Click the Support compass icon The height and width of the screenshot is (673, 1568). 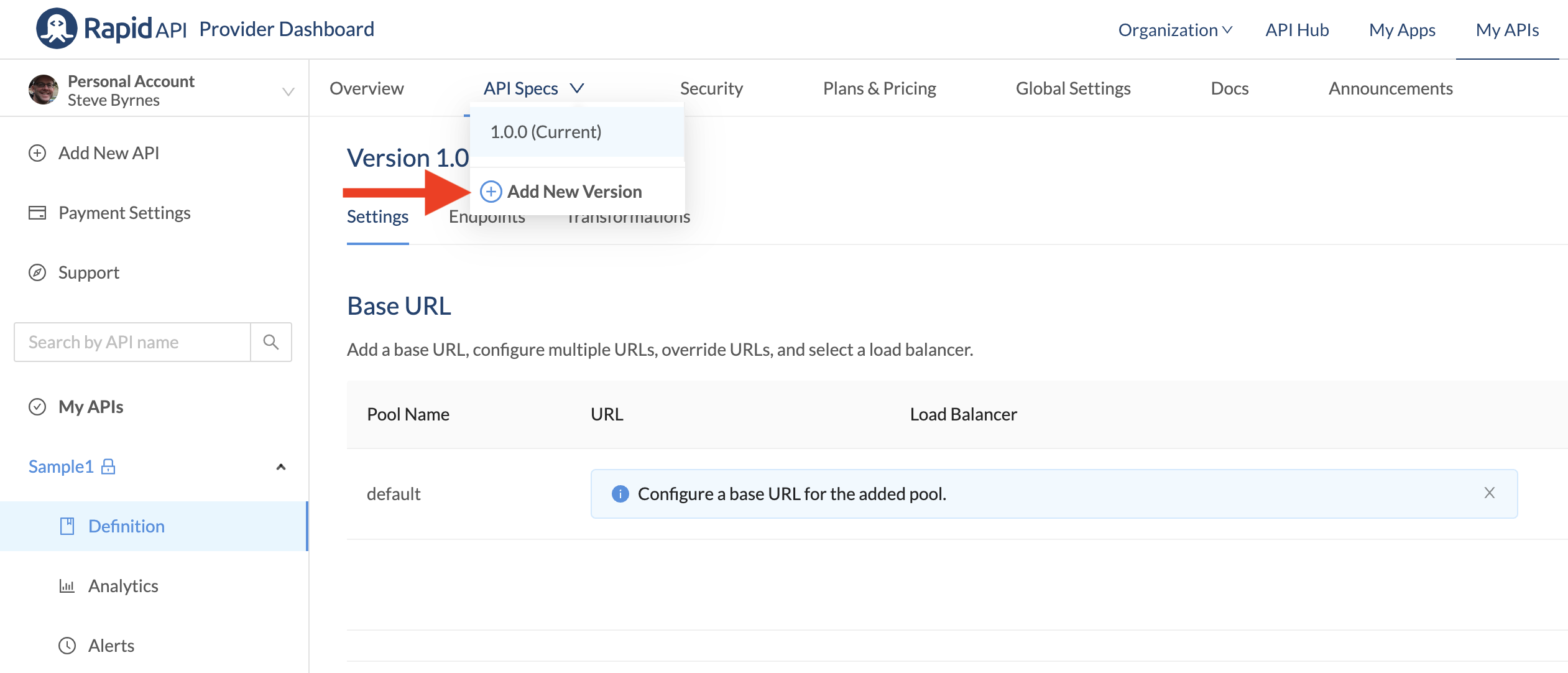tap(37, 272)
